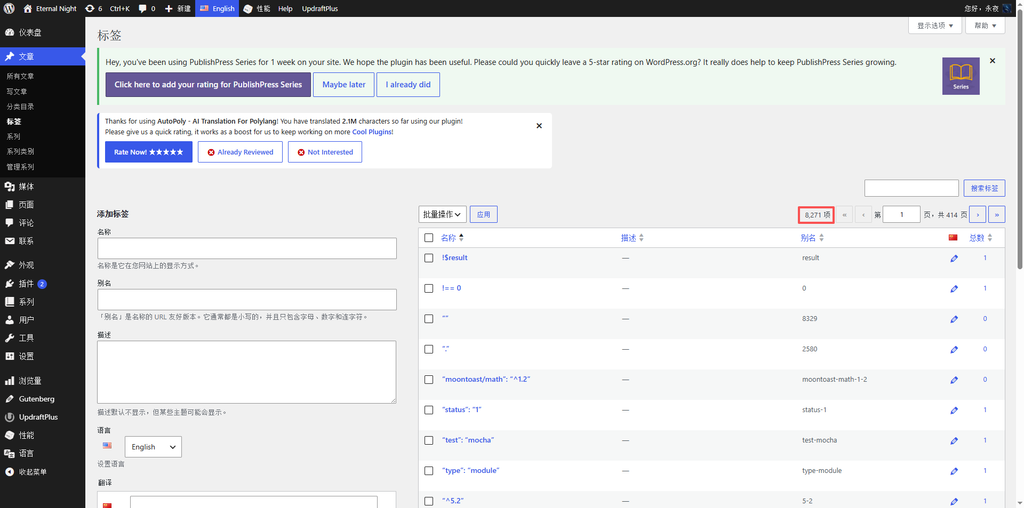
Task: Sort by 描述 column header
Action: [x=632, y=238]
